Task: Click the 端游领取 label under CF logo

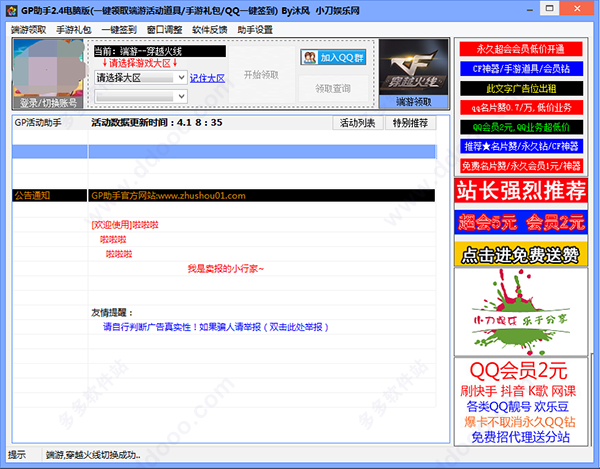Action: [414, 102]
